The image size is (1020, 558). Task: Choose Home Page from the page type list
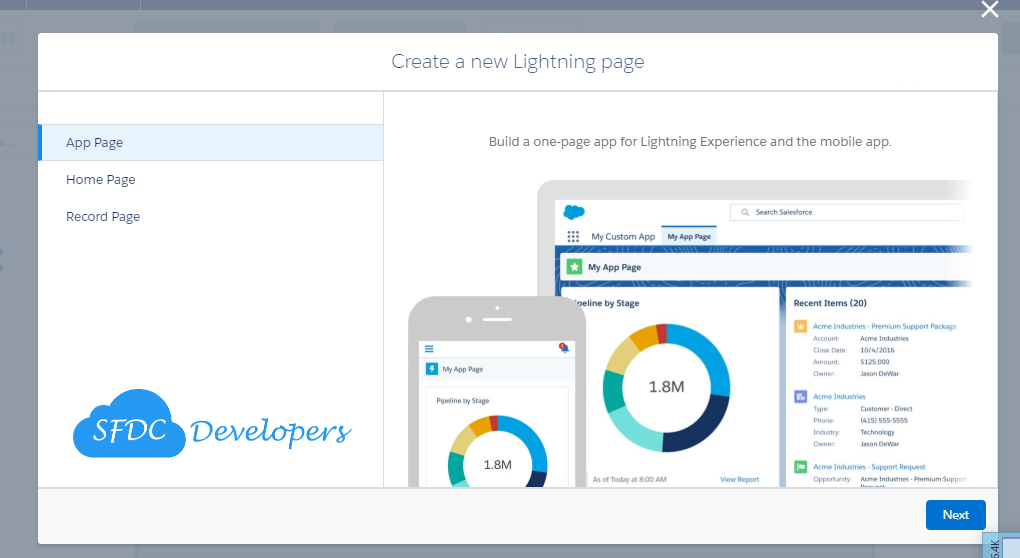101,180
